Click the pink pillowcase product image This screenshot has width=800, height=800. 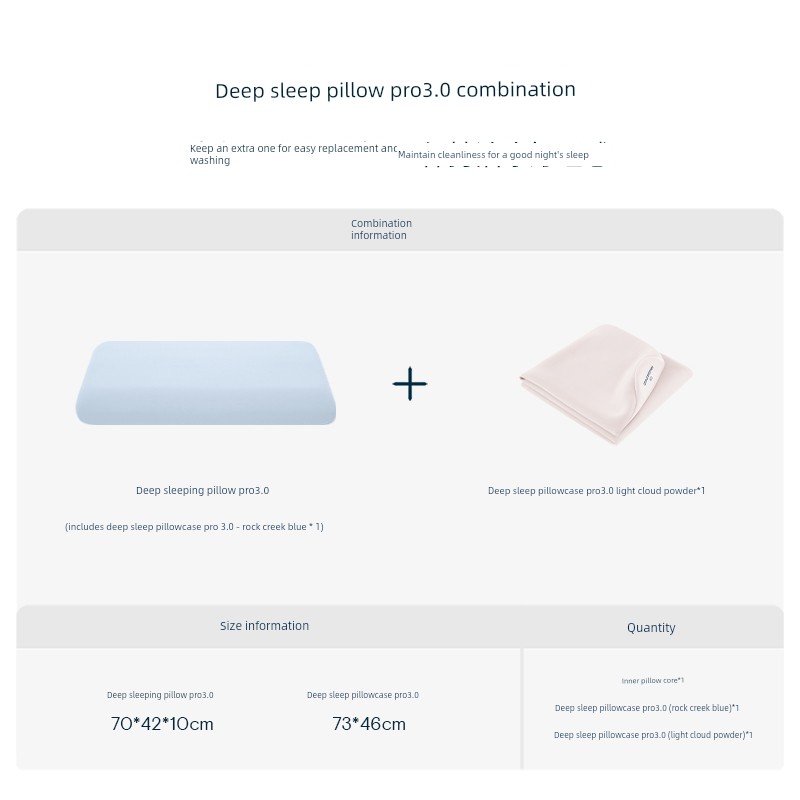coord(600,382)
